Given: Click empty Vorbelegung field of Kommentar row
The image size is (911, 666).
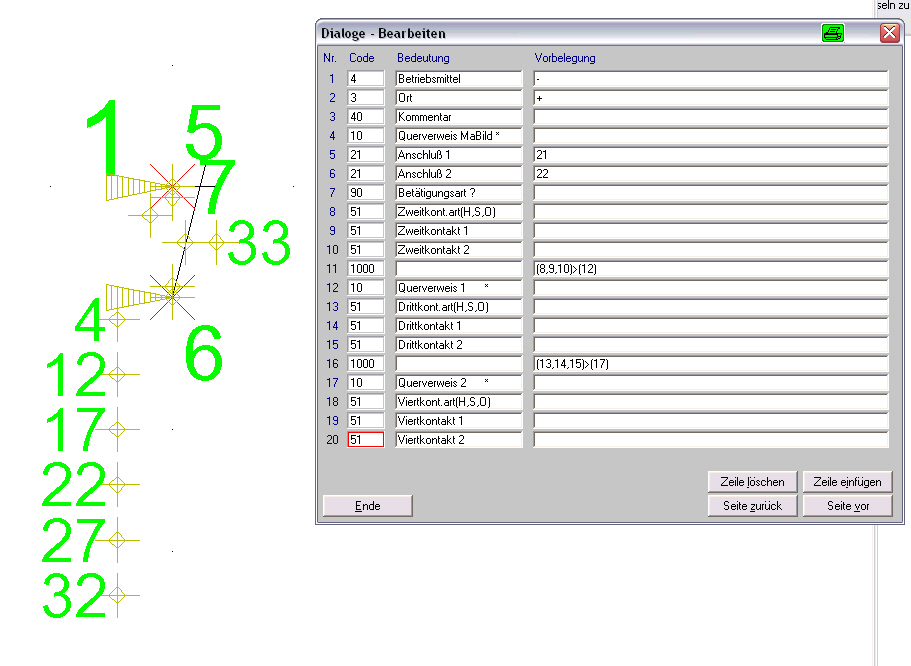Looking at the screenshot, I should coord(711,117).
